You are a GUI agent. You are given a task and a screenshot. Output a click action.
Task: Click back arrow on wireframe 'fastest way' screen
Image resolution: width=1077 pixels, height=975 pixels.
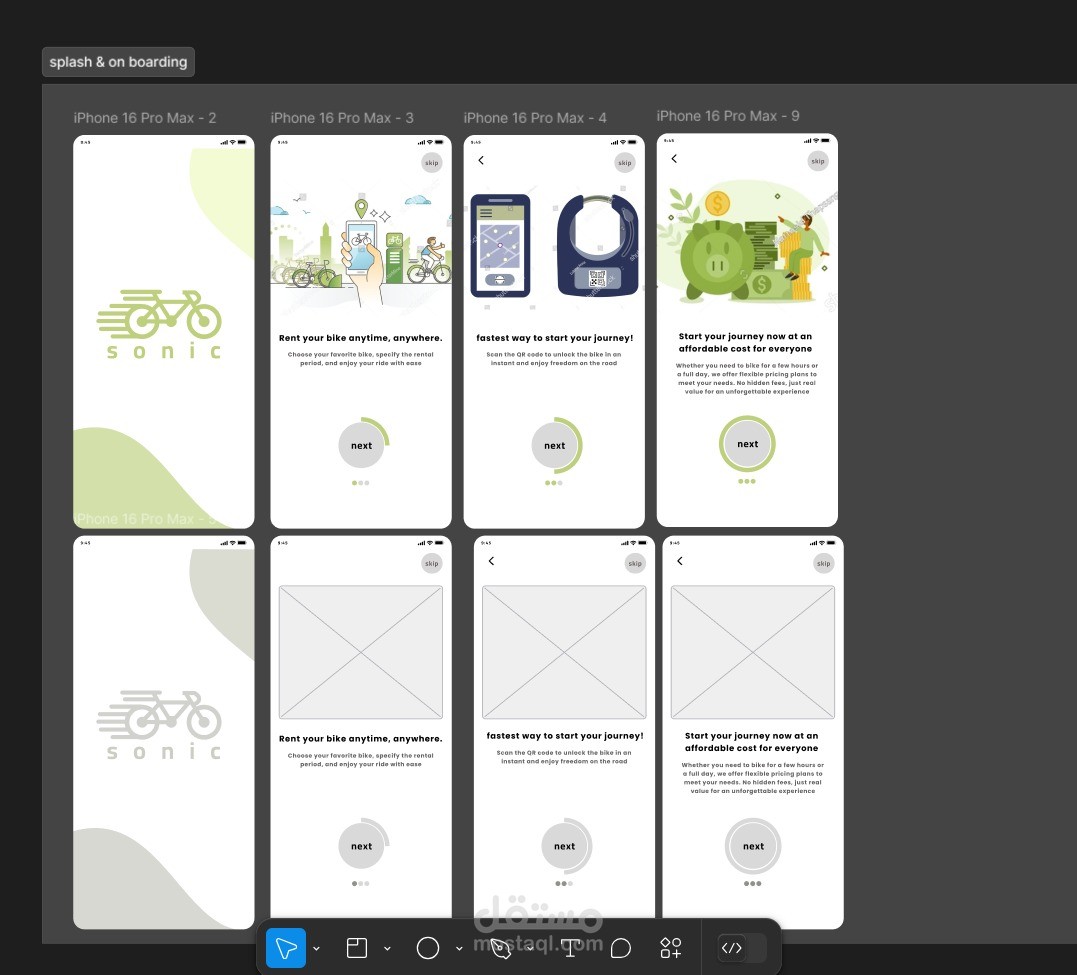(491, 561)
